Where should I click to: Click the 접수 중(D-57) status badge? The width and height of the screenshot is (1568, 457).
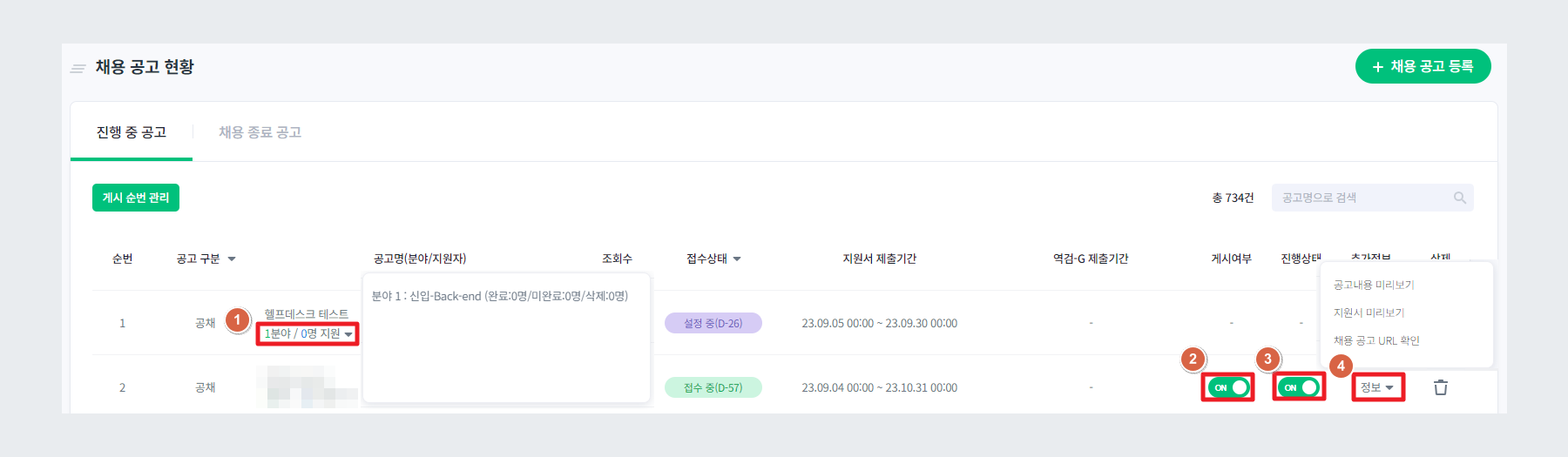click(713, 387)
